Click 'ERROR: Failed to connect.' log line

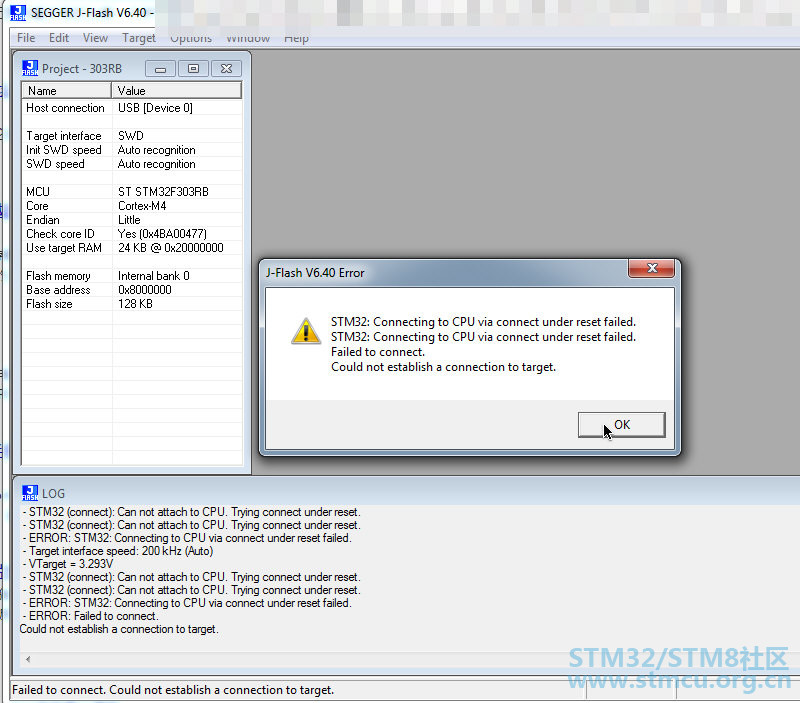pos(91,616)
